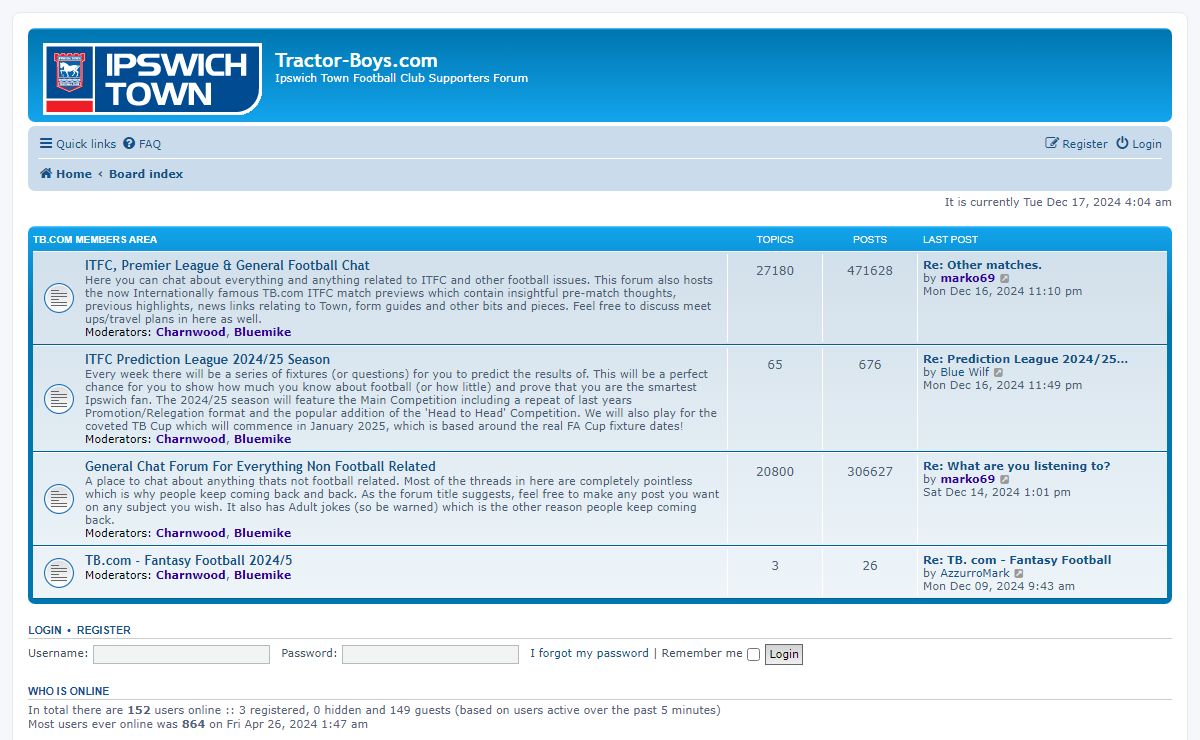Open moderator Charnwood in ITFC General Football Chat row
Screen dimensions: 1200x740
191,332
